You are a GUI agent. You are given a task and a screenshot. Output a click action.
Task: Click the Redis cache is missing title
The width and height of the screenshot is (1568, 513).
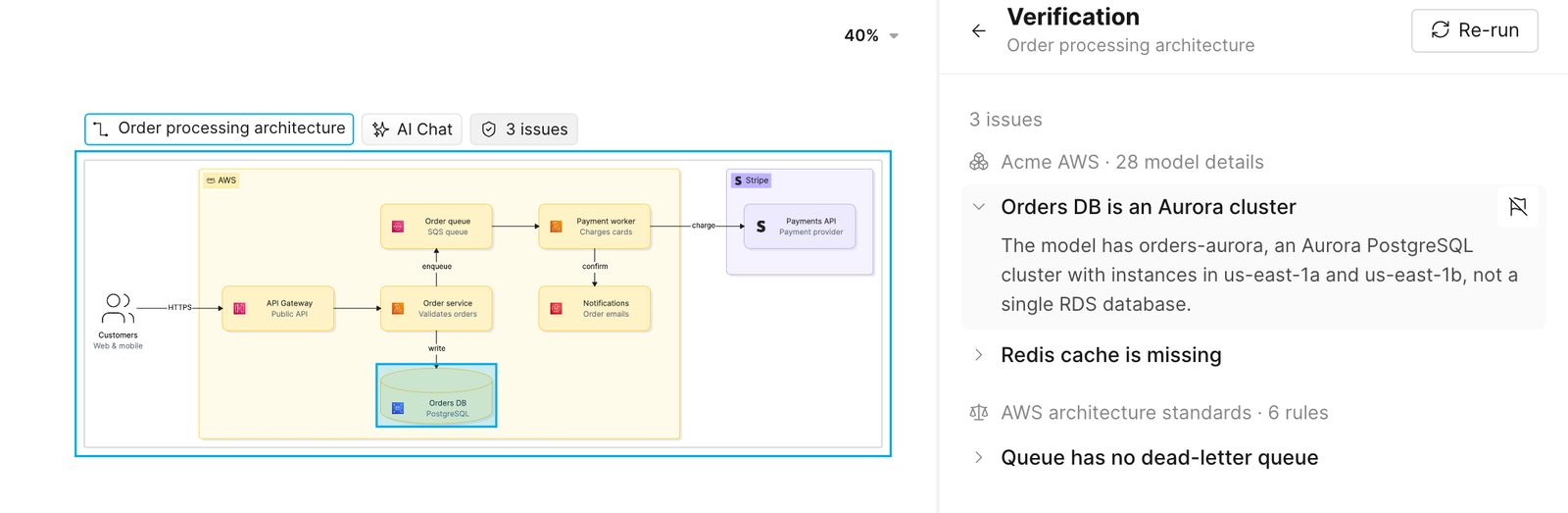1110,355
